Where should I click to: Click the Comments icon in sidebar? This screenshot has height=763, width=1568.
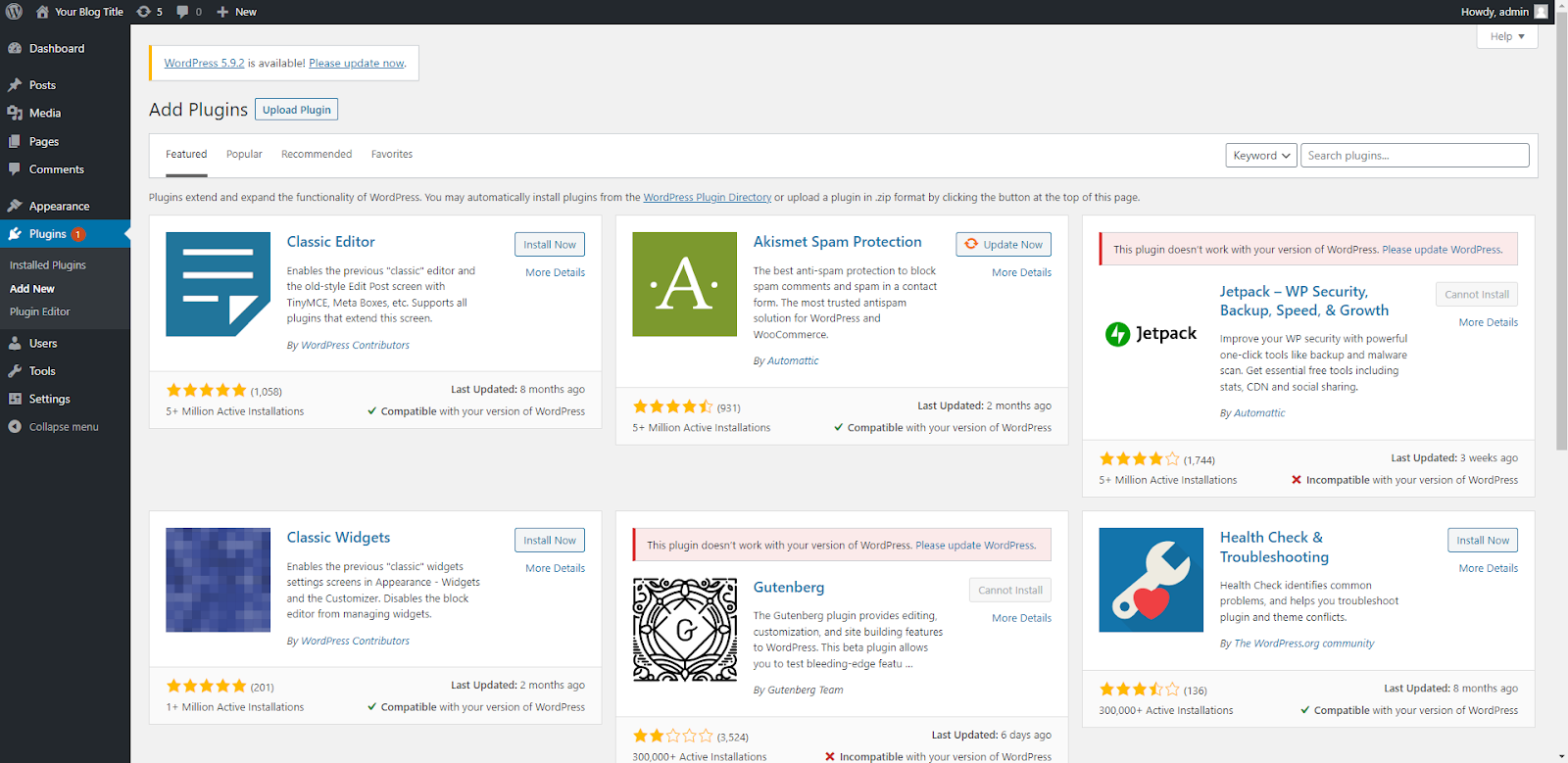click(x=15, y=169)
